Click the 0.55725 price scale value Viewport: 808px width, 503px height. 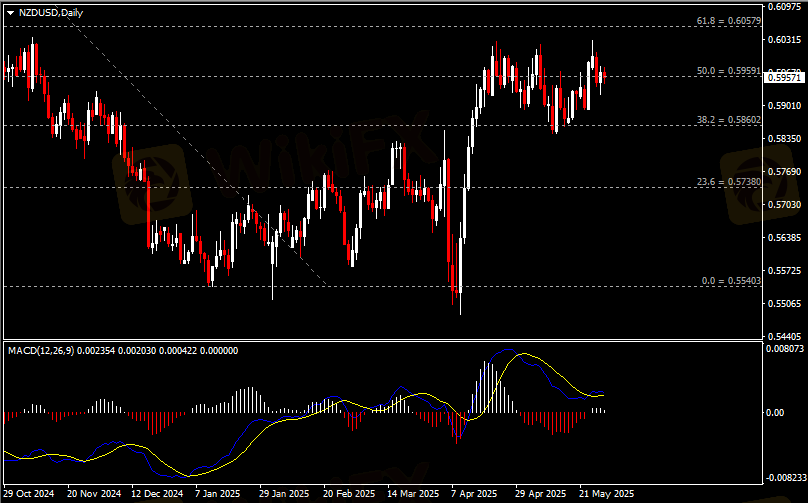click(x=784, y=271)
